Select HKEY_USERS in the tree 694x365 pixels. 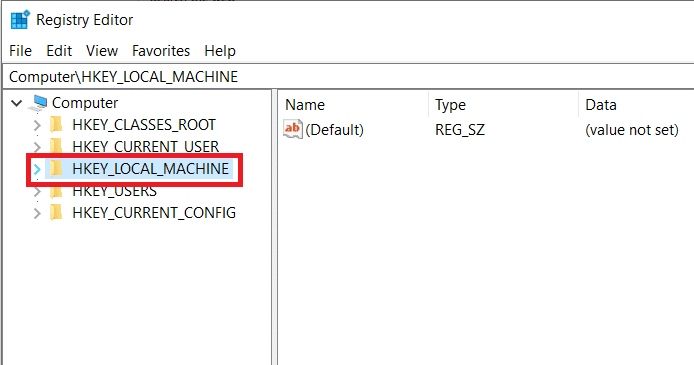coord(115,191)
